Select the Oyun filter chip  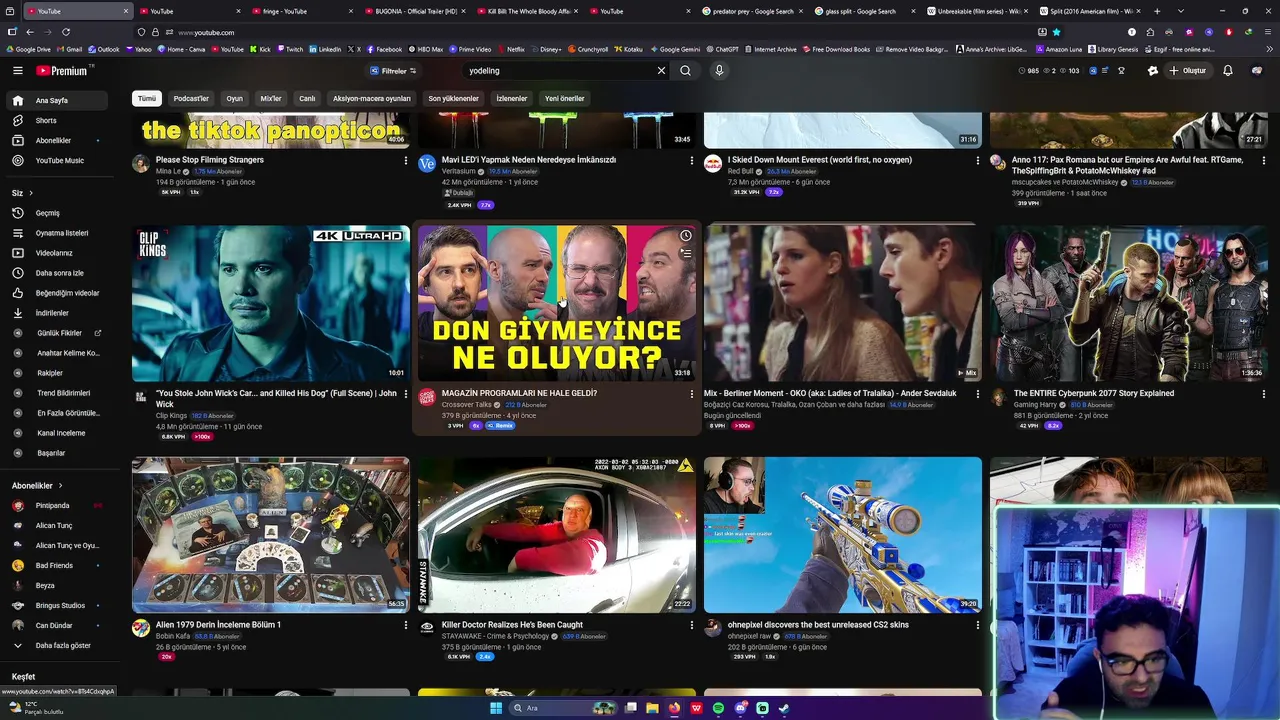(x=234, y=99)
